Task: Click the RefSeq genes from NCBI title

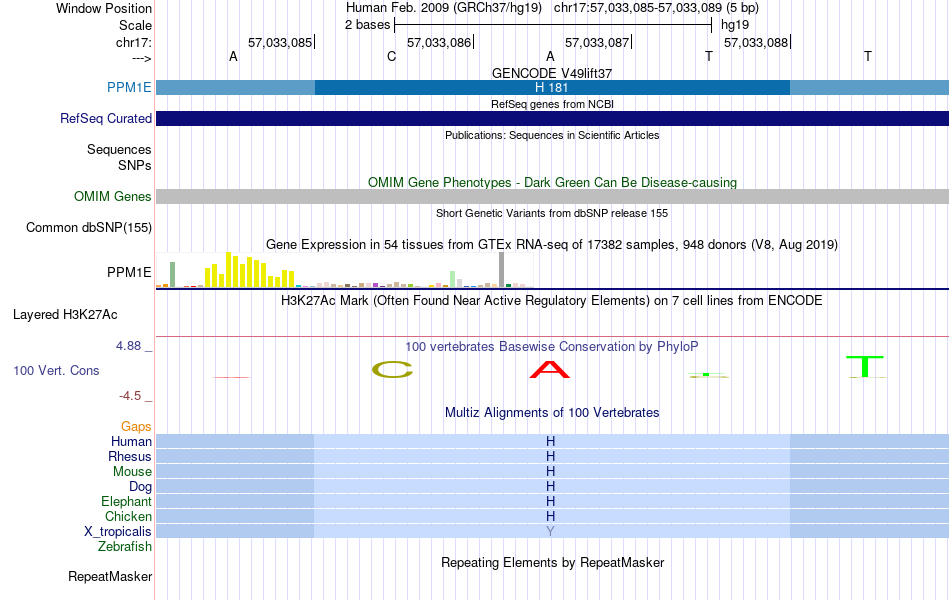Action: pos(552,104)
